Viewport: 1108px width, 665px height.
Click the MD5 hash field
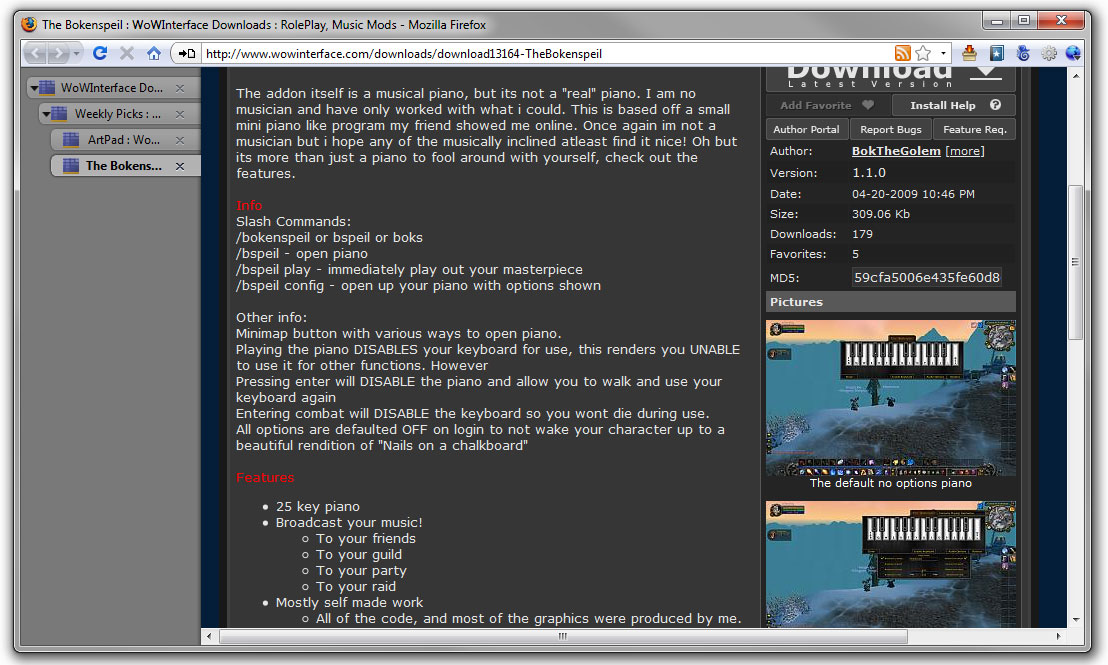(x=926, y=278)
